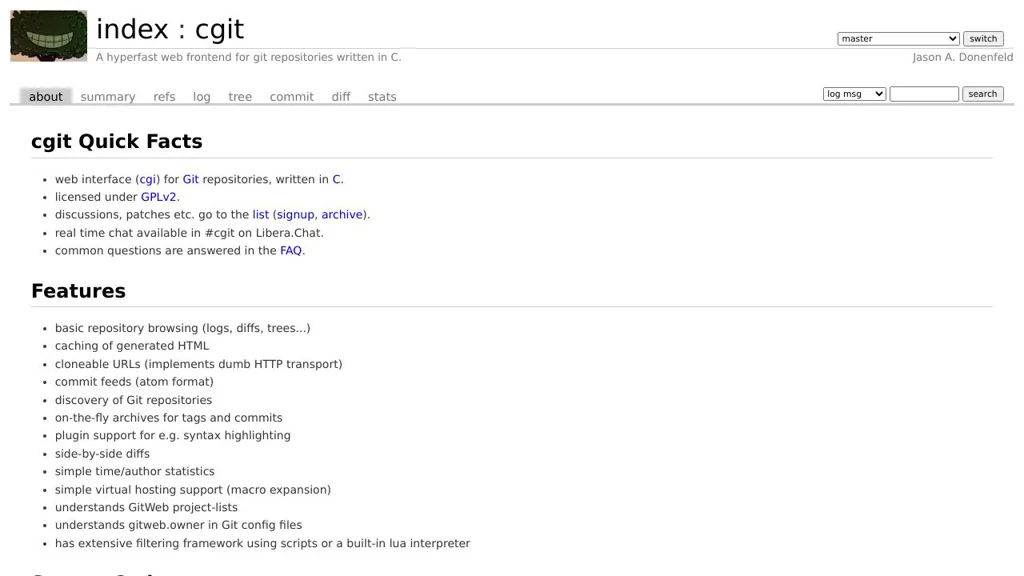Open the master branch dropdown

pos(898,39)
